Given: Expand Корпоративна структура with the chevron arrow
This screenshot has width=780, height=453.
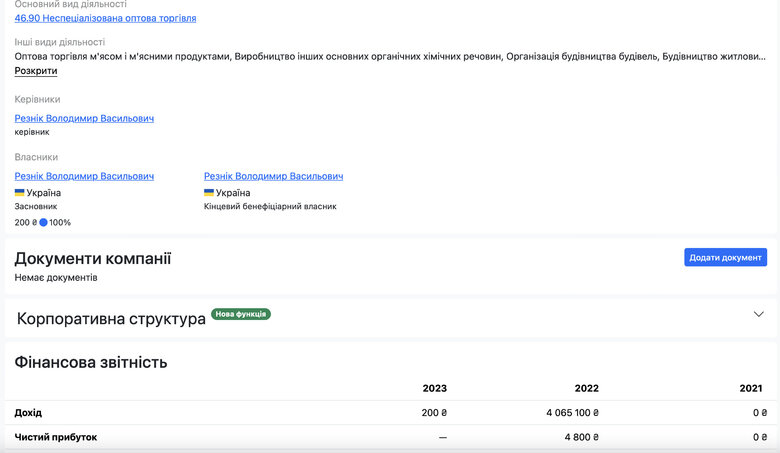Looking at the screenshot, I should 758,314.
